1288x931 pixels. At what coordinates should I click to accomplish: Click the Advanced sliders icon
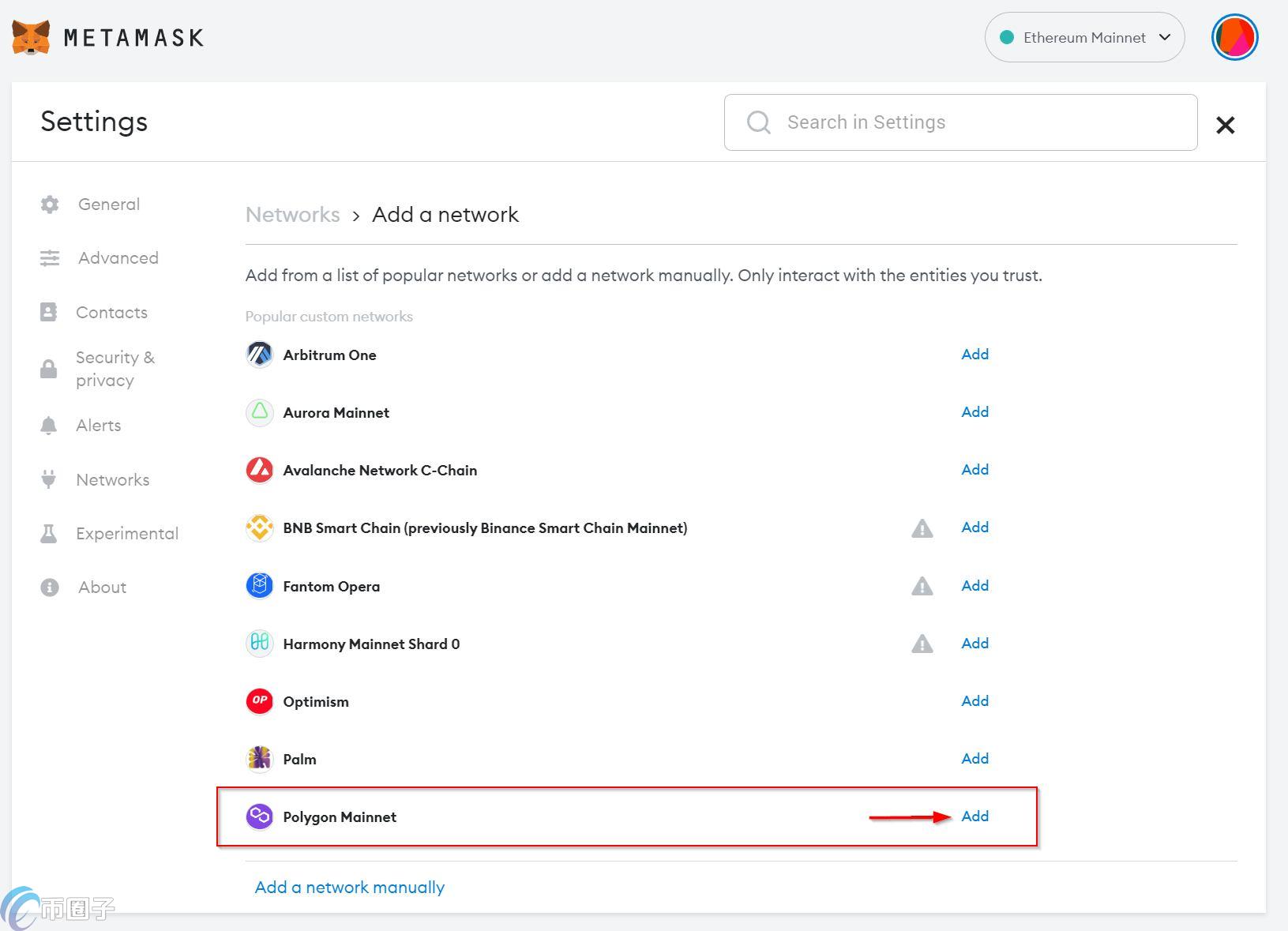50,258
